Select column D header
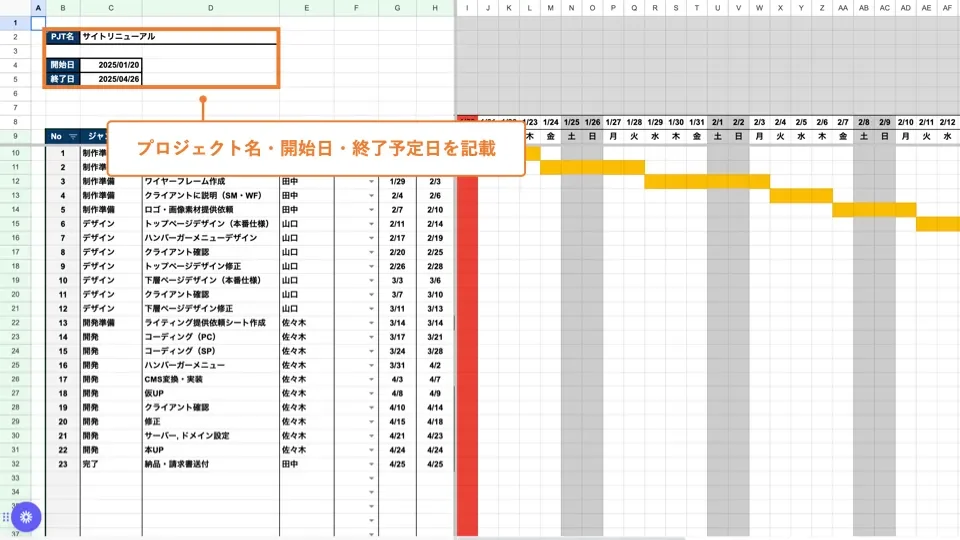Screen dimensions: 960x540 point(210,8)
